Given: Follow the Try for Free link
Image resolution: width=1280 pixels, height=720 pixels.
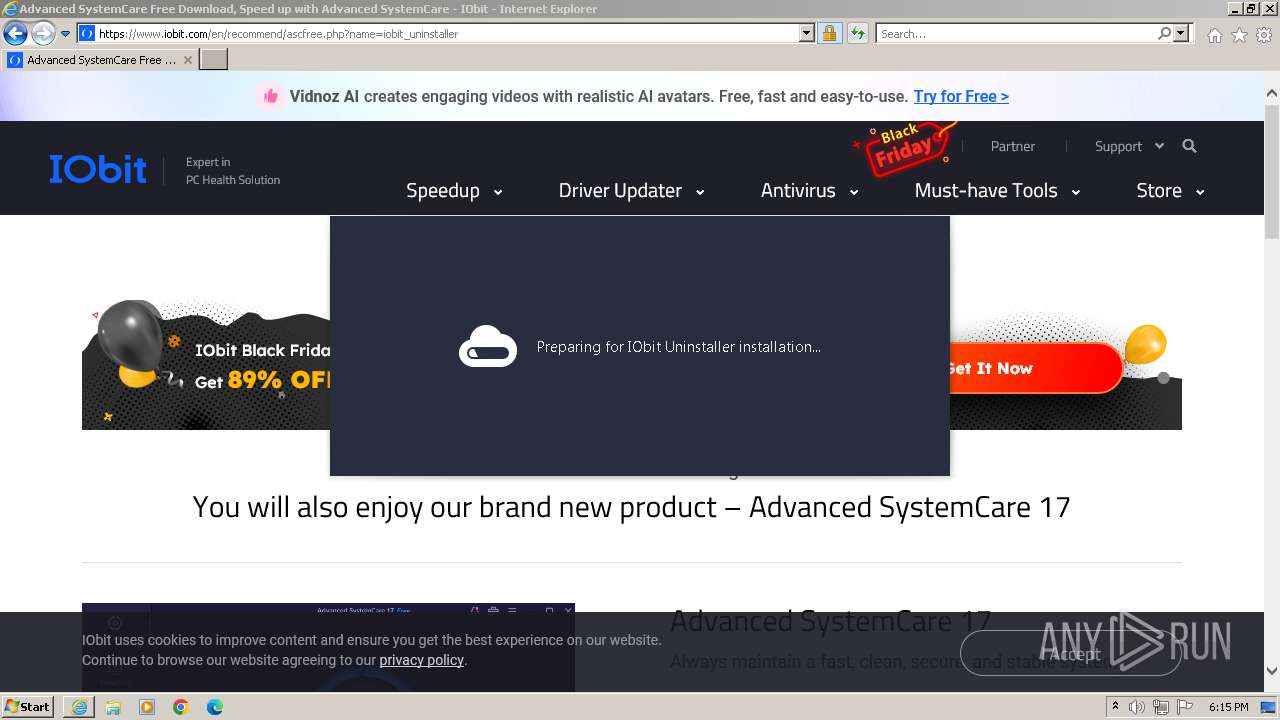Looking at the screenshot, I should coord(961,96).
